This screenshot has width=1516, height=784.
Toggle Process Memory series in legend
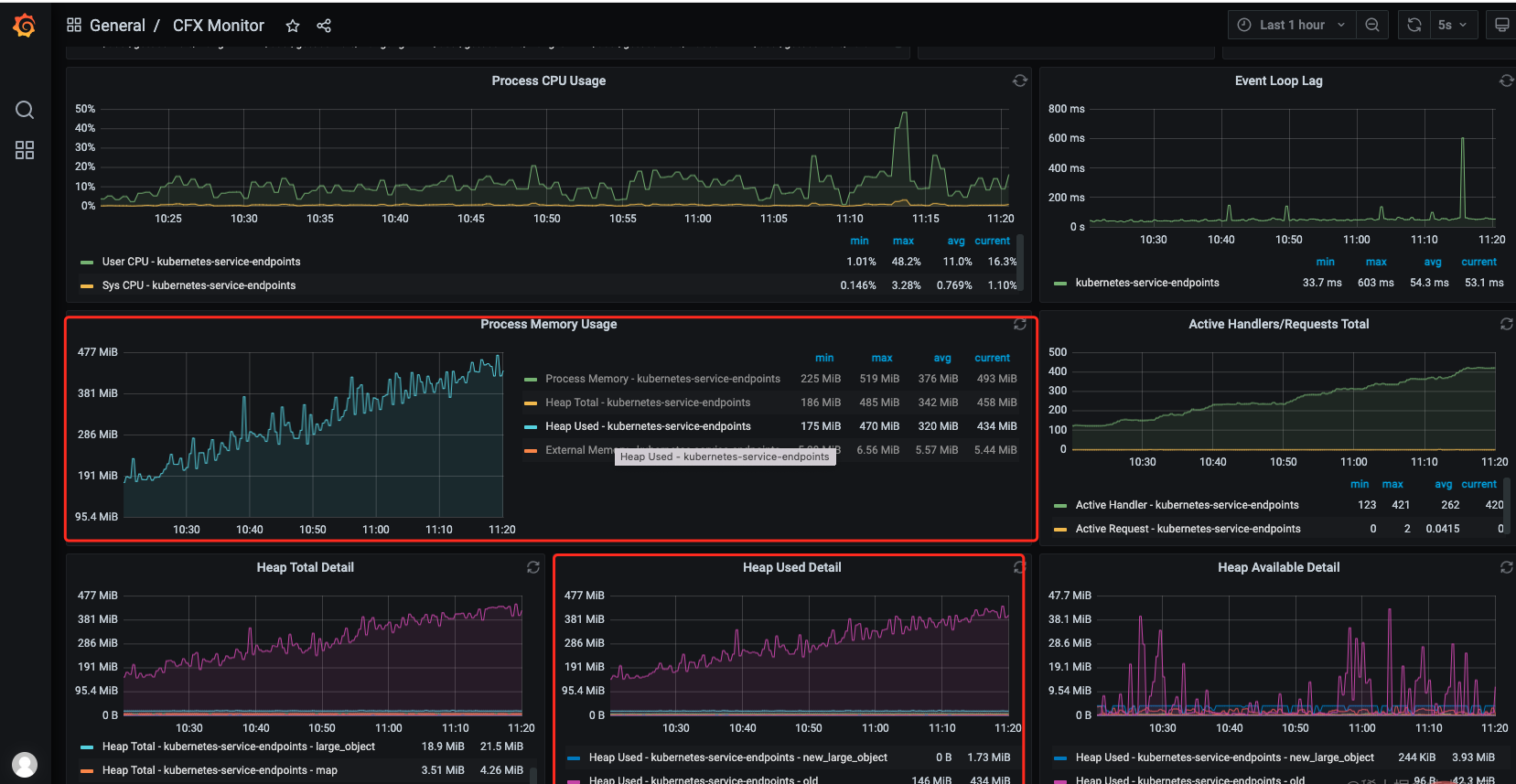pos(662,379)
